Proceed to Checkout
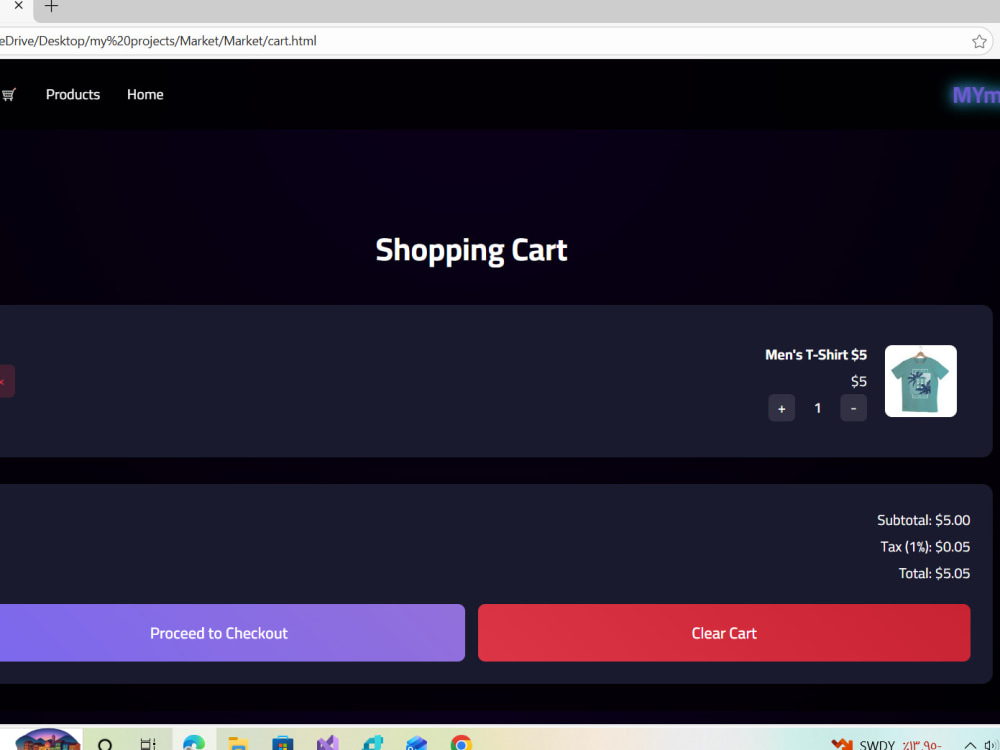This screenshot has height=750, width=1000. [232, 633]
